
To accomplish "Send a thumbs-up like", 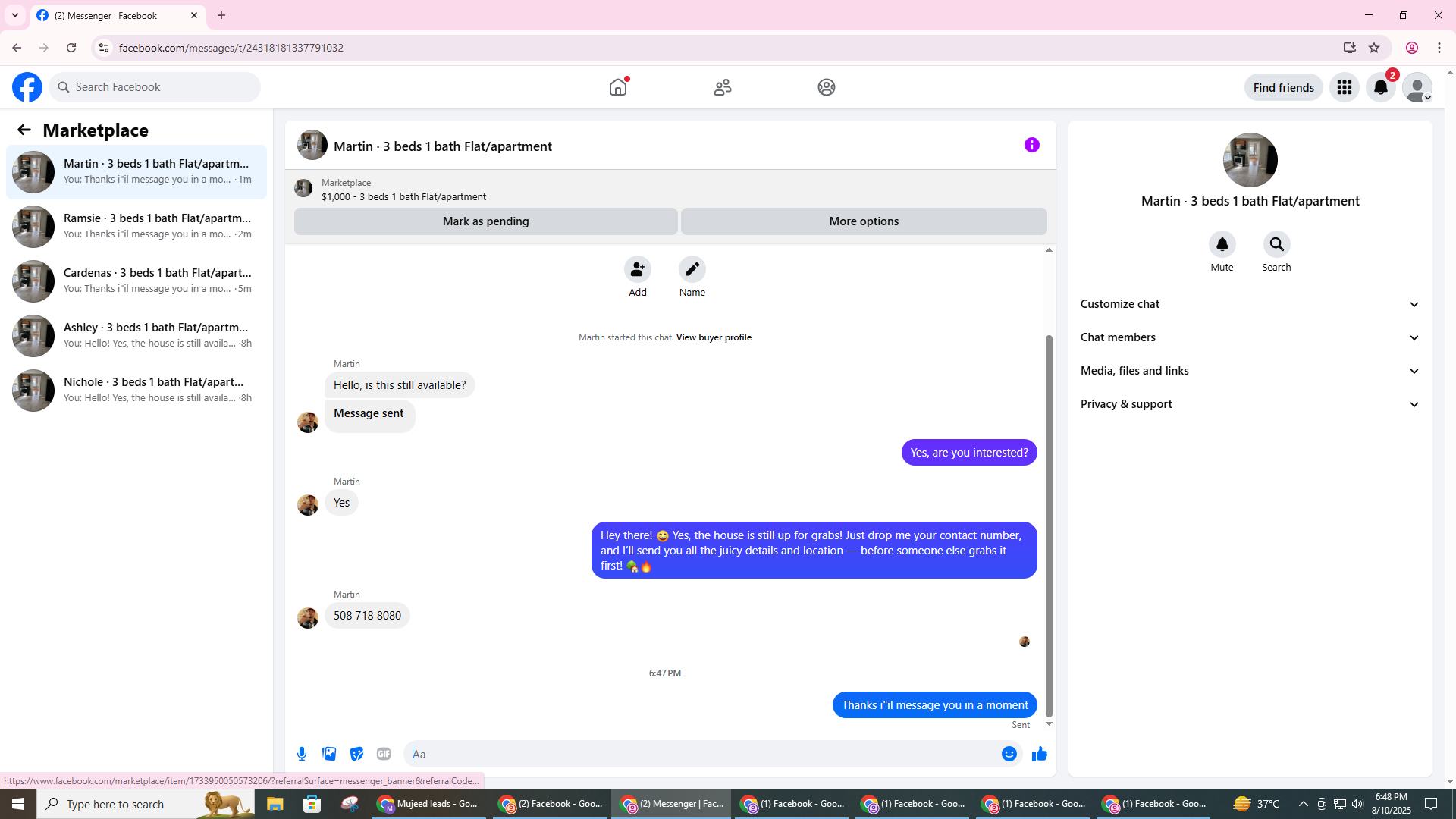I will [x=1039, y=754].
